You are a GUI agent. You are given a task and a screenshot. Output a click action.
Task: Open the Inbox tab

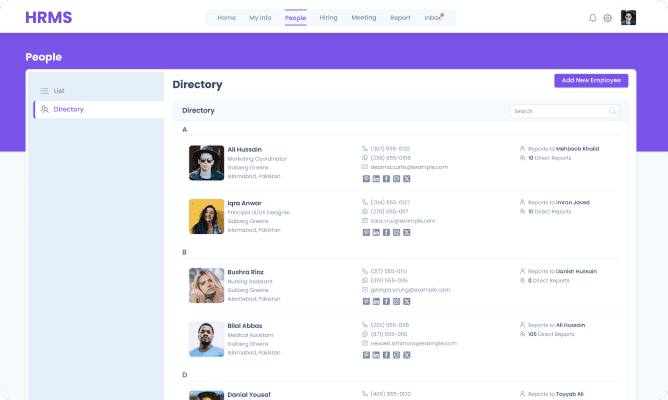click(432, 18)
